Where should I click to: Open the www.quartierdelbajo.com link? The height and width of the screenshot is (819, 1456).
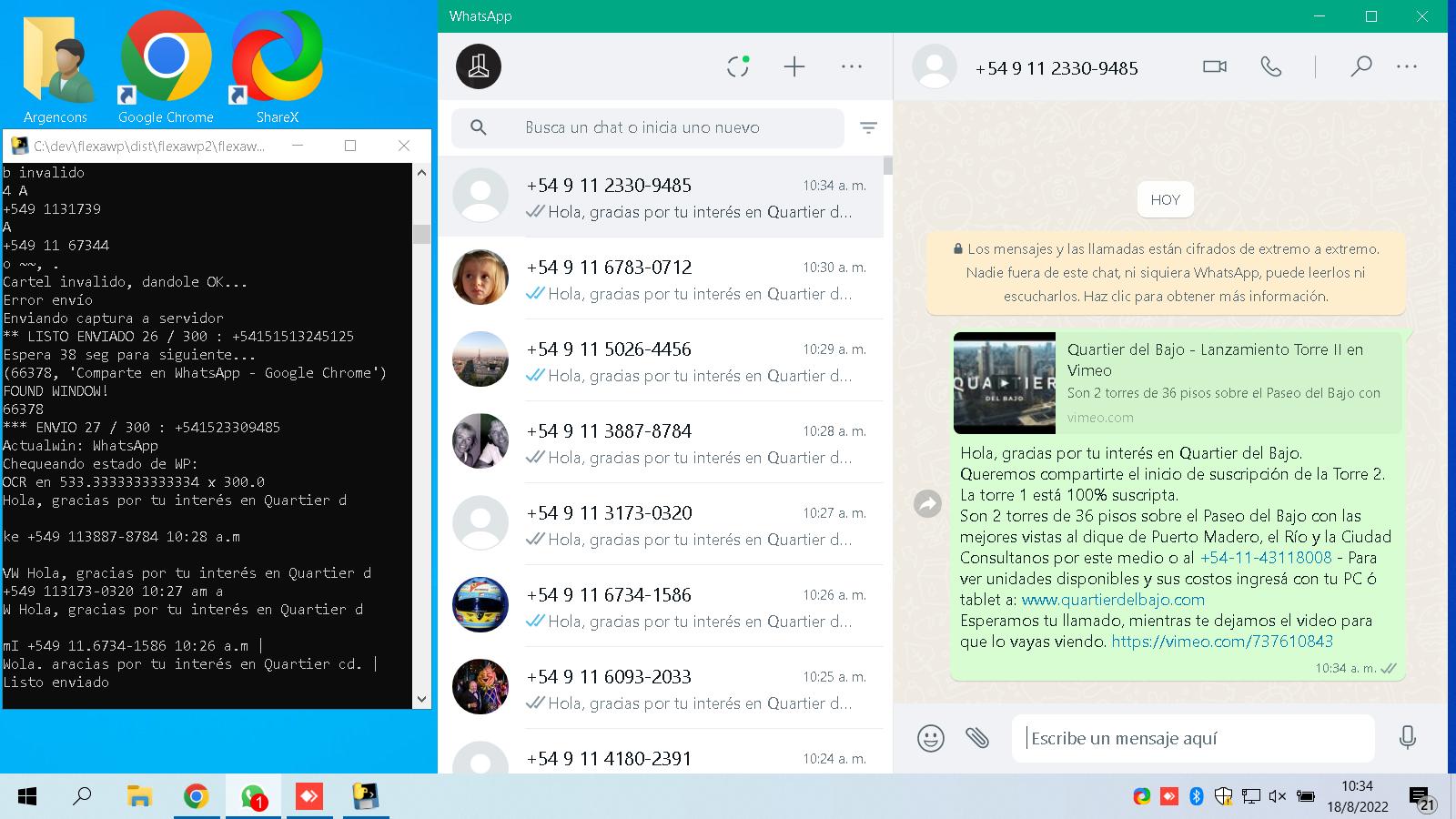(x=1113, y=600)
